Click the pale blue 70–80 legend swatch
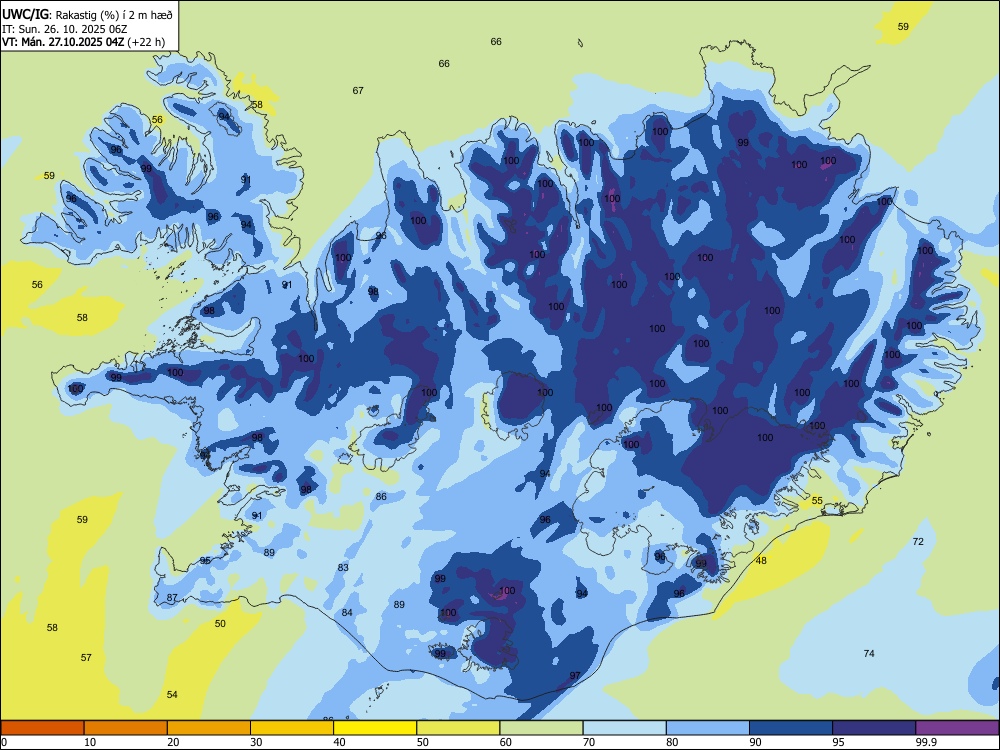Image resolution: width=1000 pixels, height=750 pixels. pos(624,728)
